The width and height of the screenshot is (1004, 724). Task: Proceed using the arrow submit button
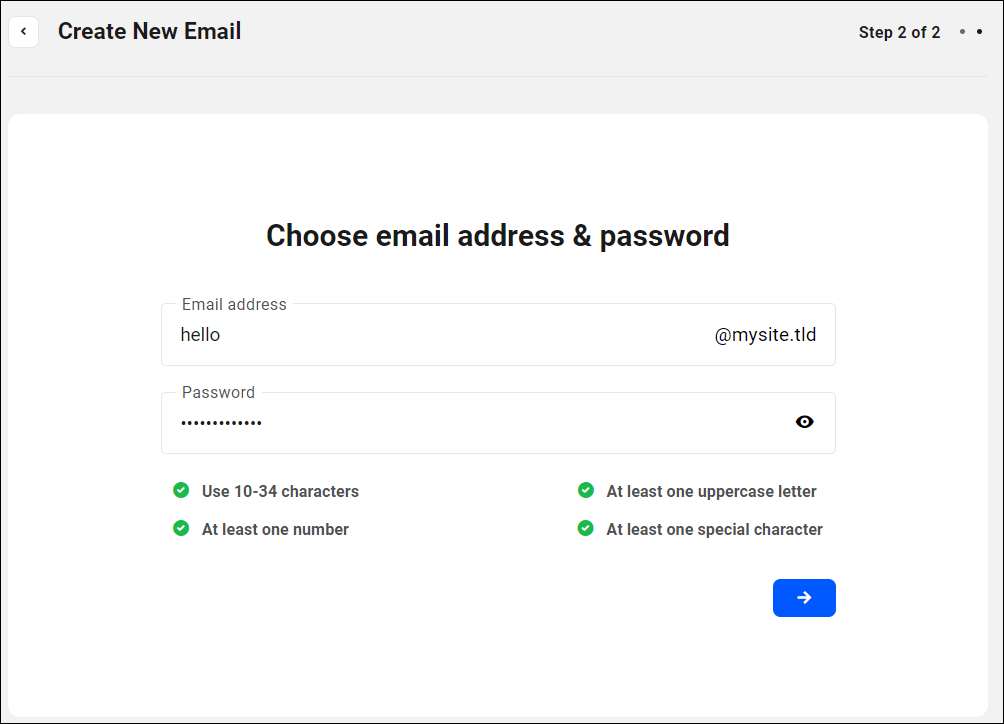click(x=804, y=597)
